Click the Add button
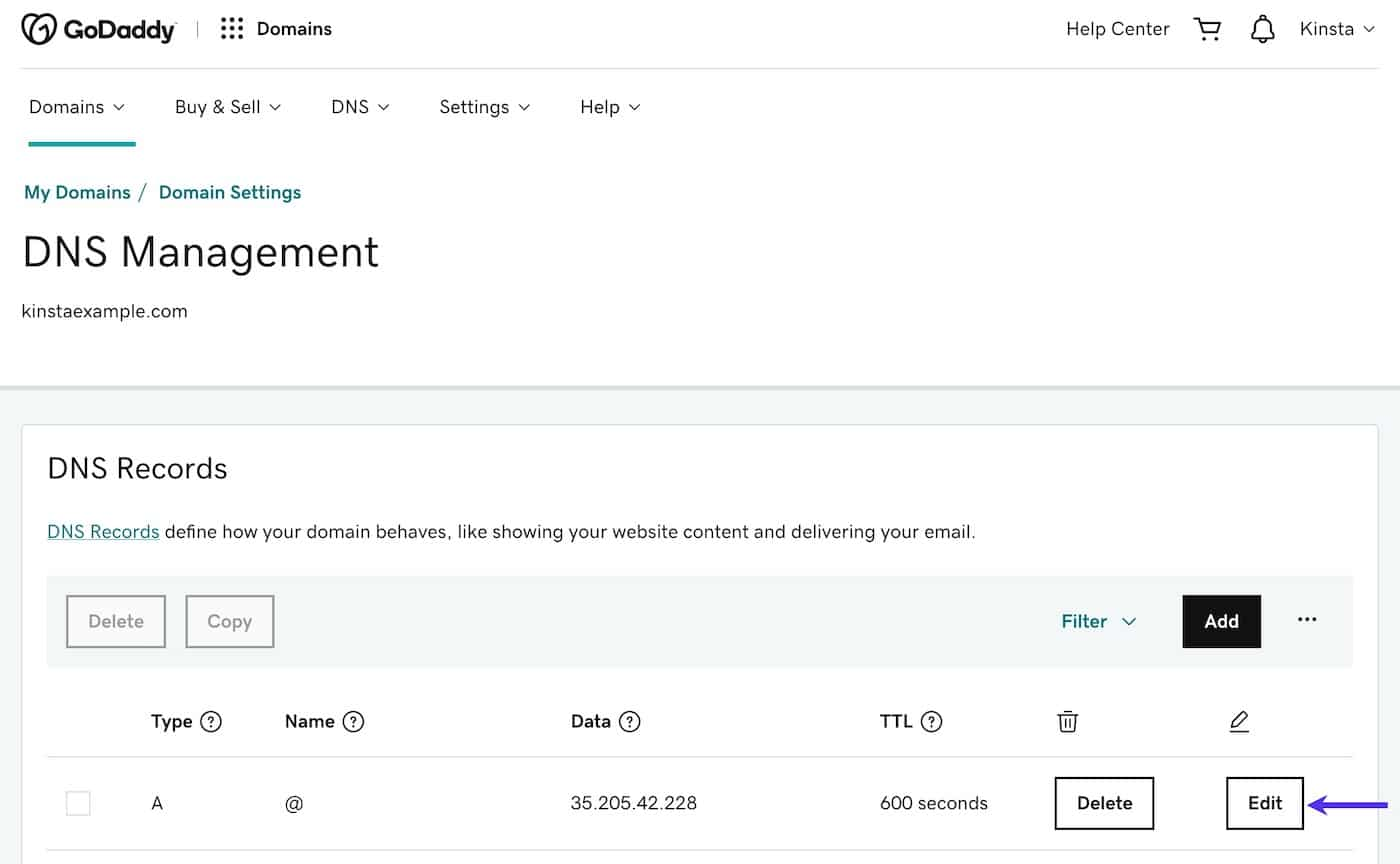The image size is (1400, 864). point(1221,621)
